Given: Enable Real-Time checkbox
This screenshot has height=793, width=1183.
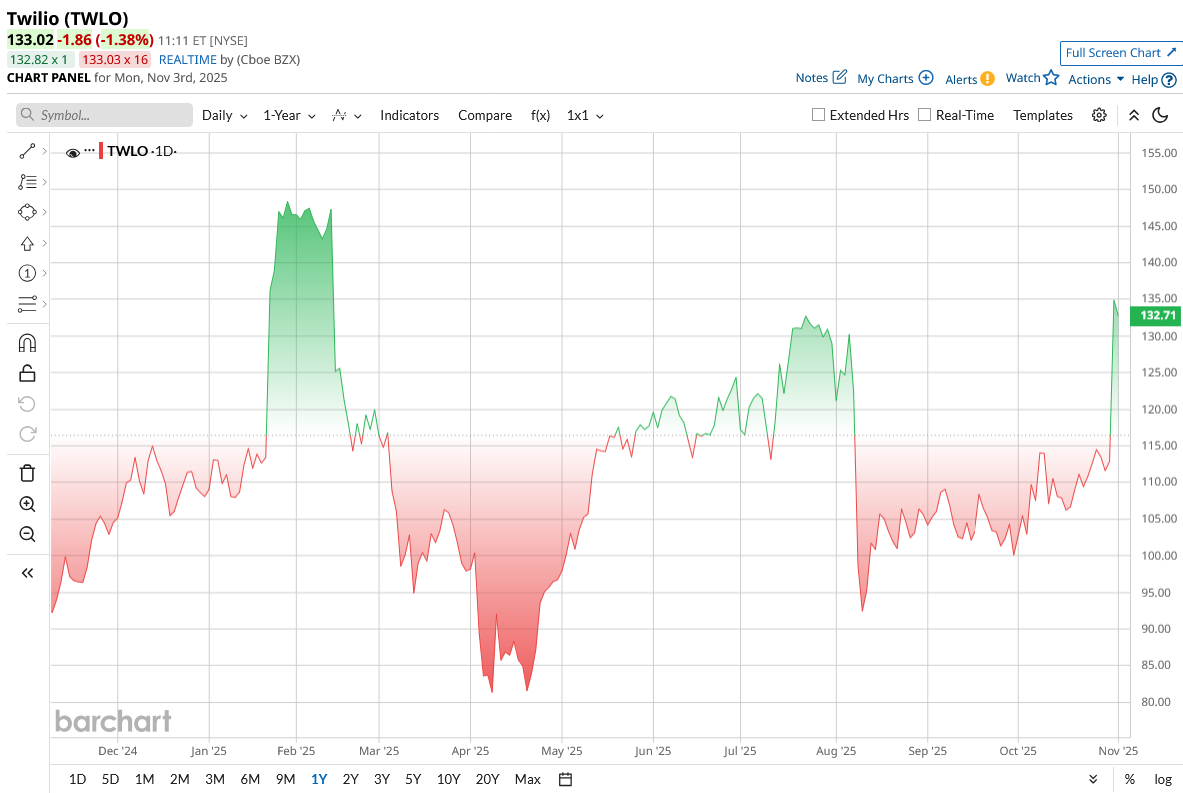Looking at the screenshot, I should pyautogui.click(x=924, y=115).
